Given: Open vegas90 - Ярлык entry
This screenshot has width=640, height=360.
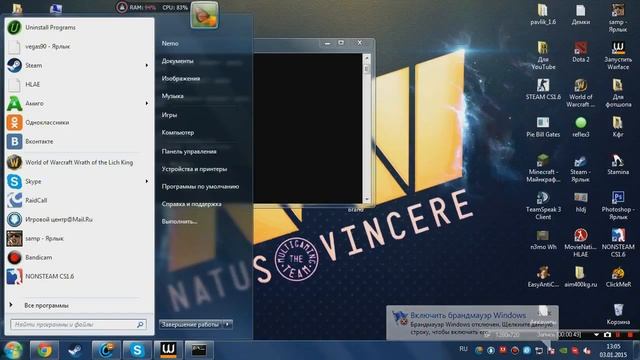Looking at the screenshot, I should (x=78, y=47).
